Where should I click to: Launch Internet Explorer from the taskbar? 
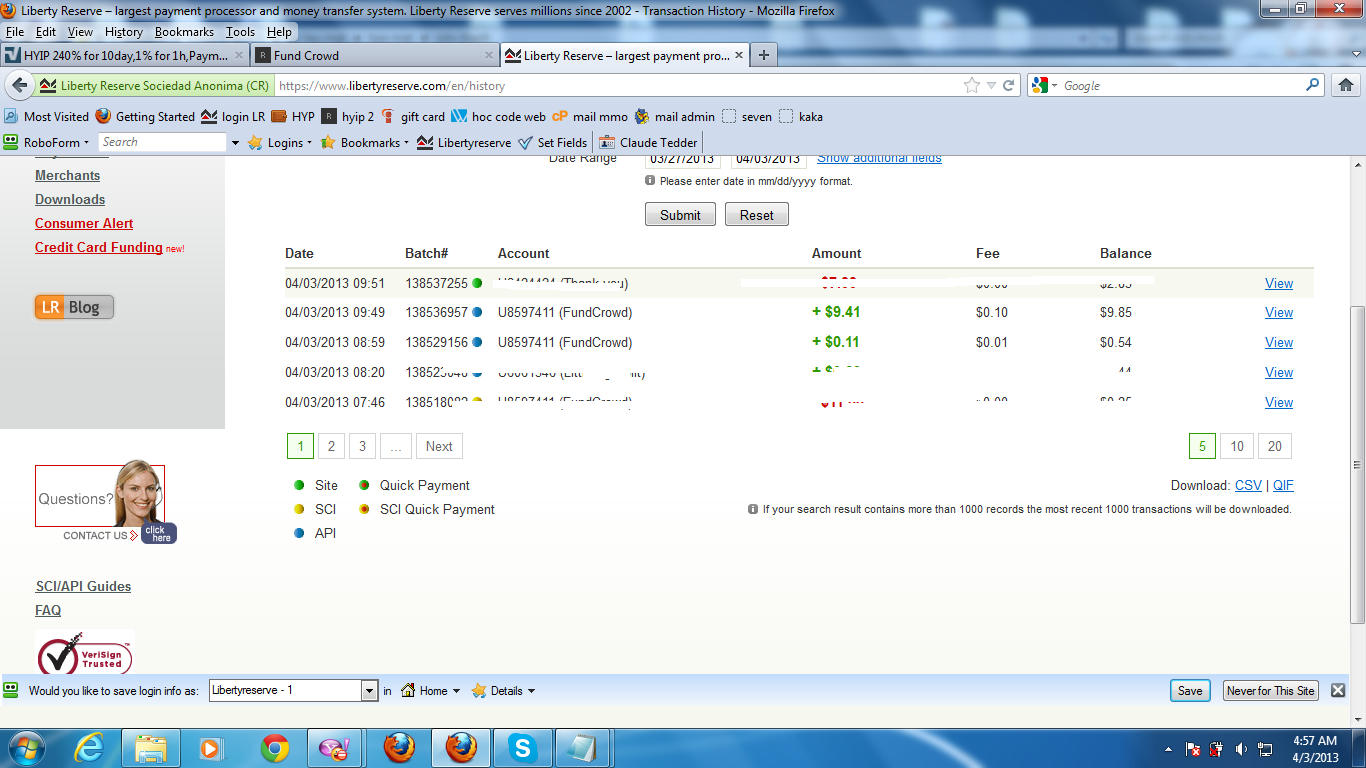tap(90, 747)
